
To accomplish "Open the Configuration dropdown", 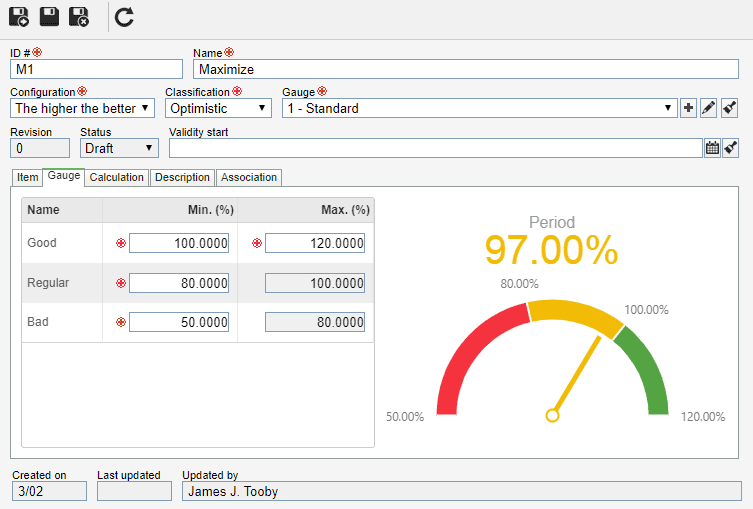I will point(82,108).
